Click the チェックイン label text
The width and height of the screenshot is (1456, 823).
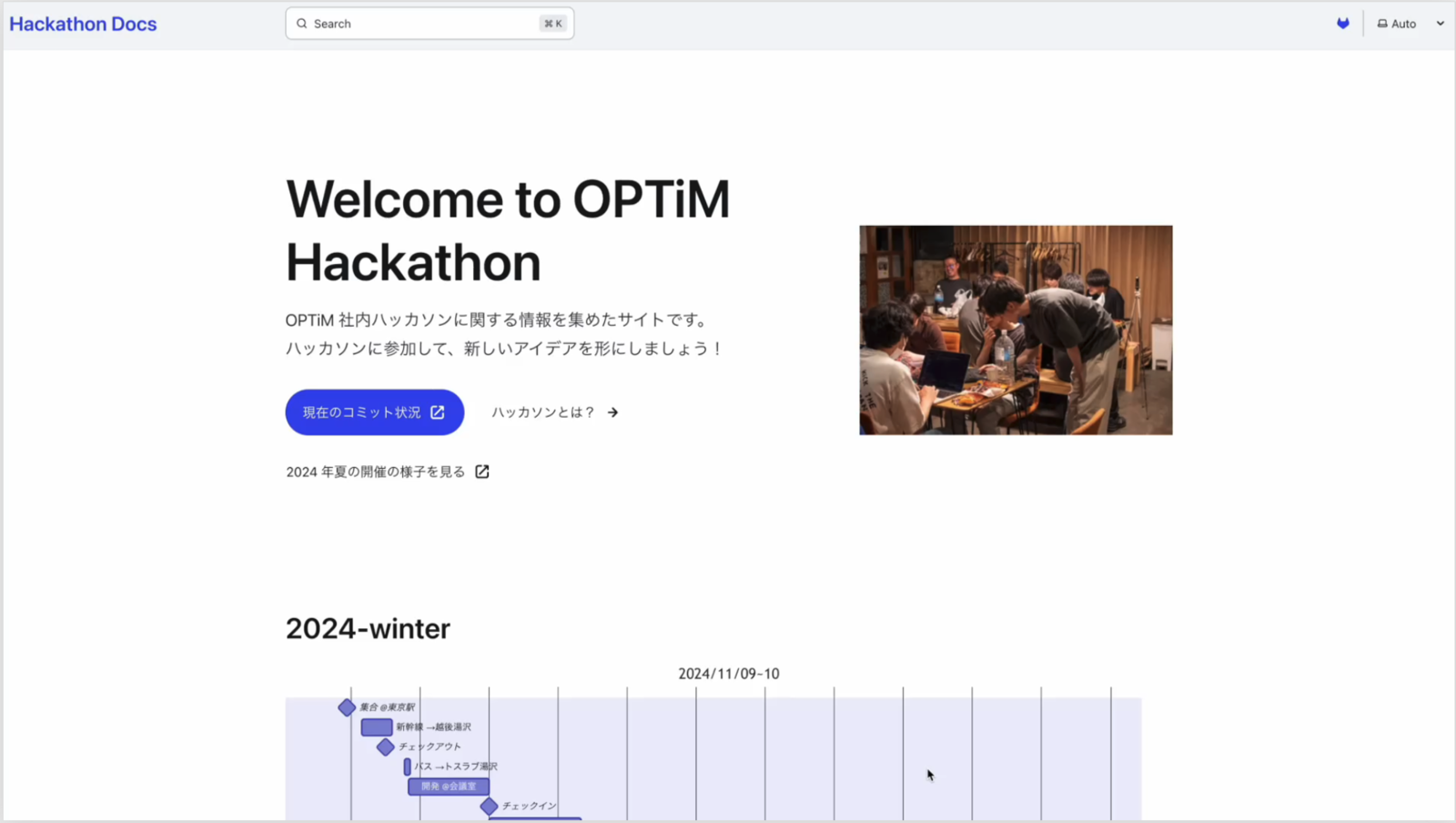pyautogui.click(x=529, y=806)
